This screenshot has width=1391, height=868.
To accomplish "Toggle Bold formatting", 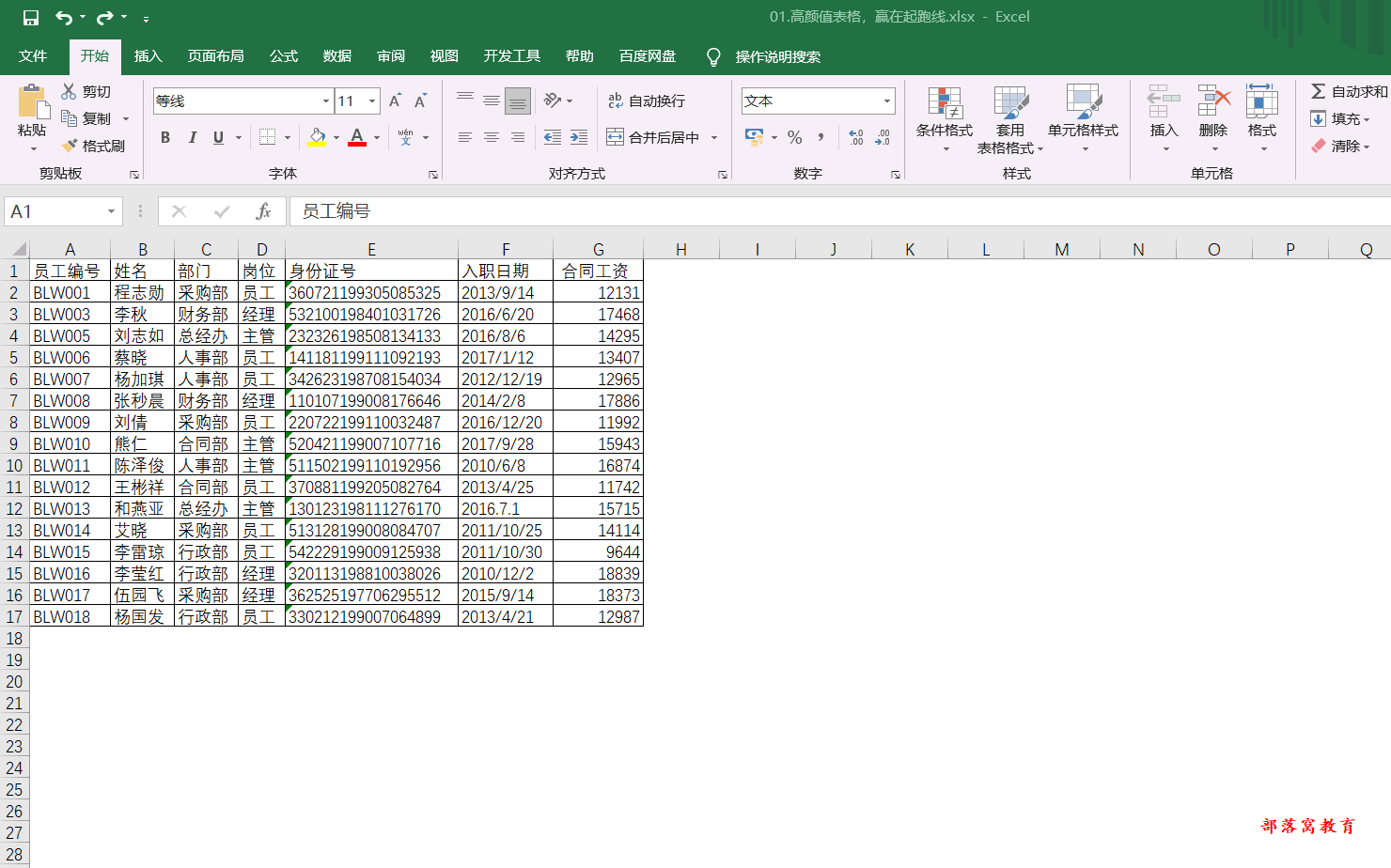I will click(x=165, y=137).
